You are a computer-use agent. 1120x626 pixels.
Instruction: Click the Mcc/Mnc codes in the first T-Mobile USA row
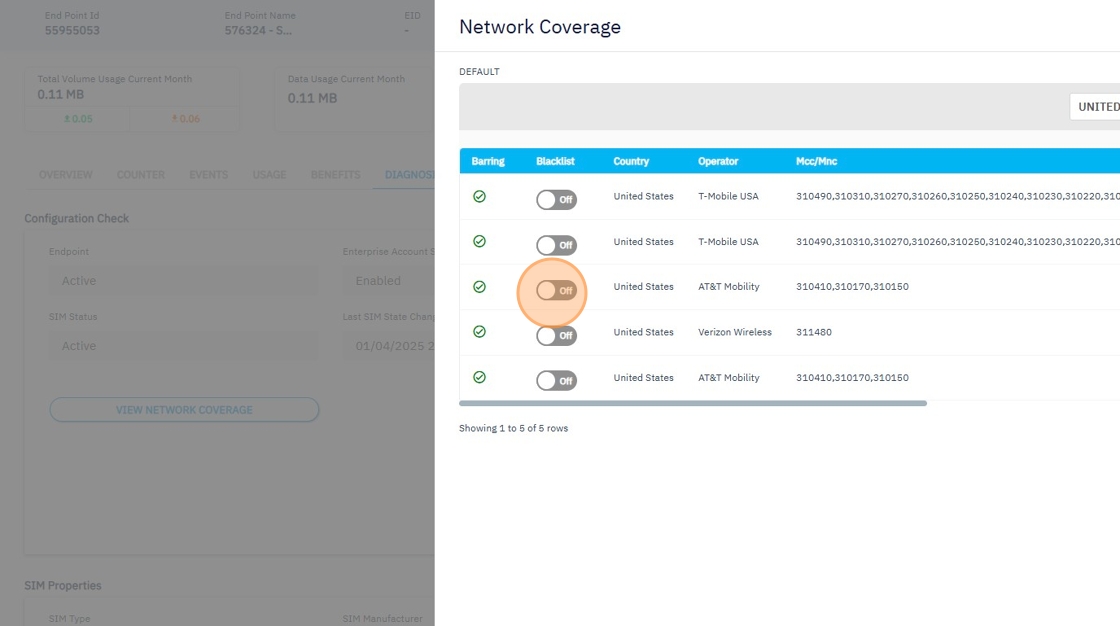pyautogui.click(x=958, y=197)
